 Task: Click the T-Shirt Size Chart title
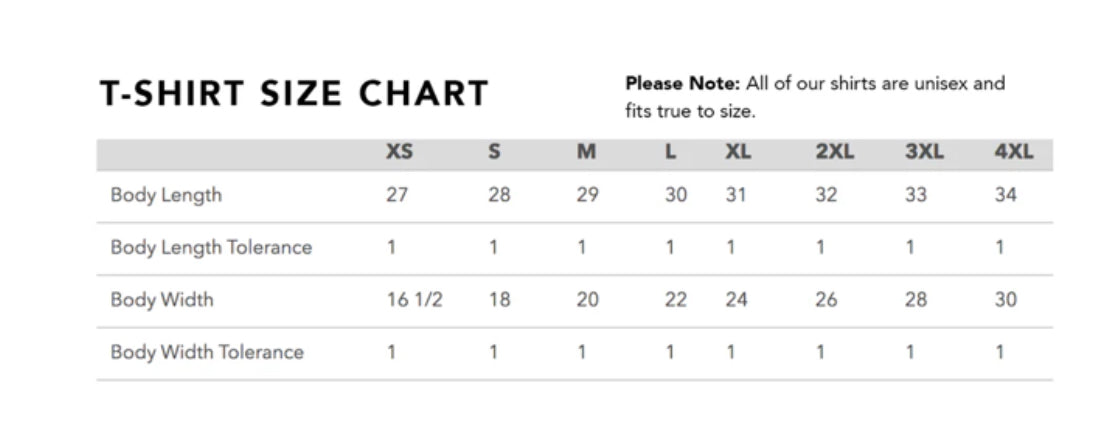(294, 93)
